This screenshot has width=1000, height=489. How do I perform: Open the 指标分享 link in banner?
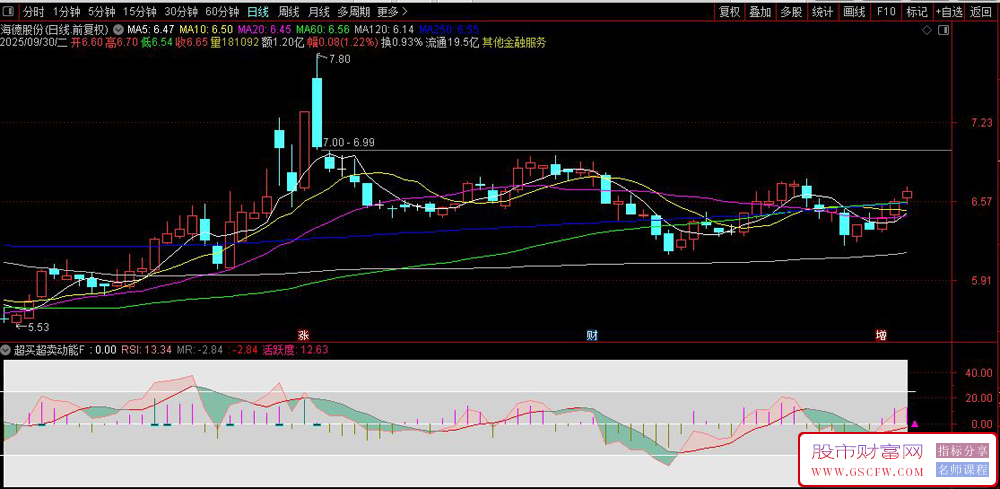pyautogui.click(x=962, y=452)
